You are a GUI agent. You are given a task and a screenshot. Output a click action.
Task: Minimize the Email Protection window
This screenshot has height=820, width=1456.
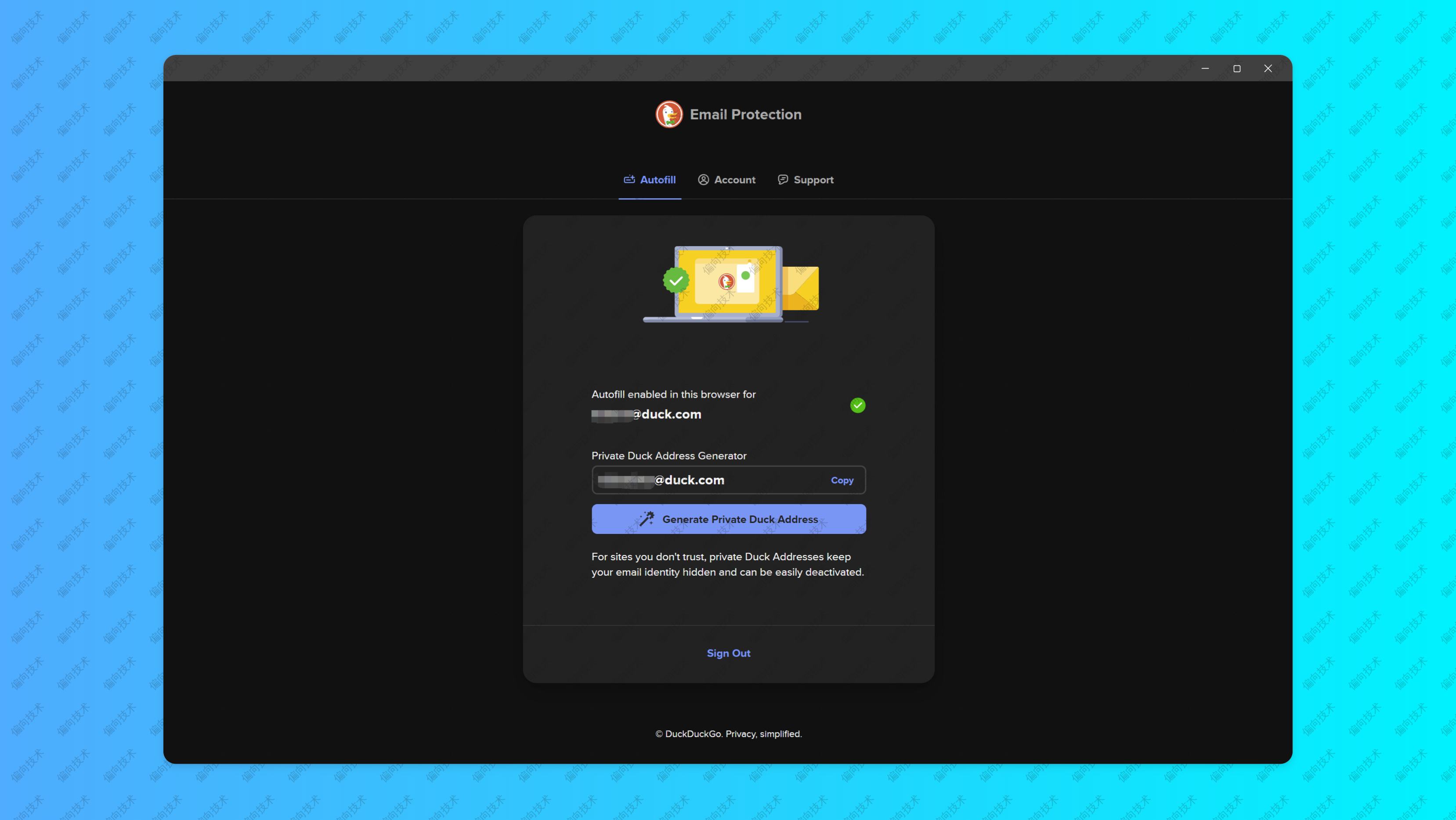coord(1205,69)
